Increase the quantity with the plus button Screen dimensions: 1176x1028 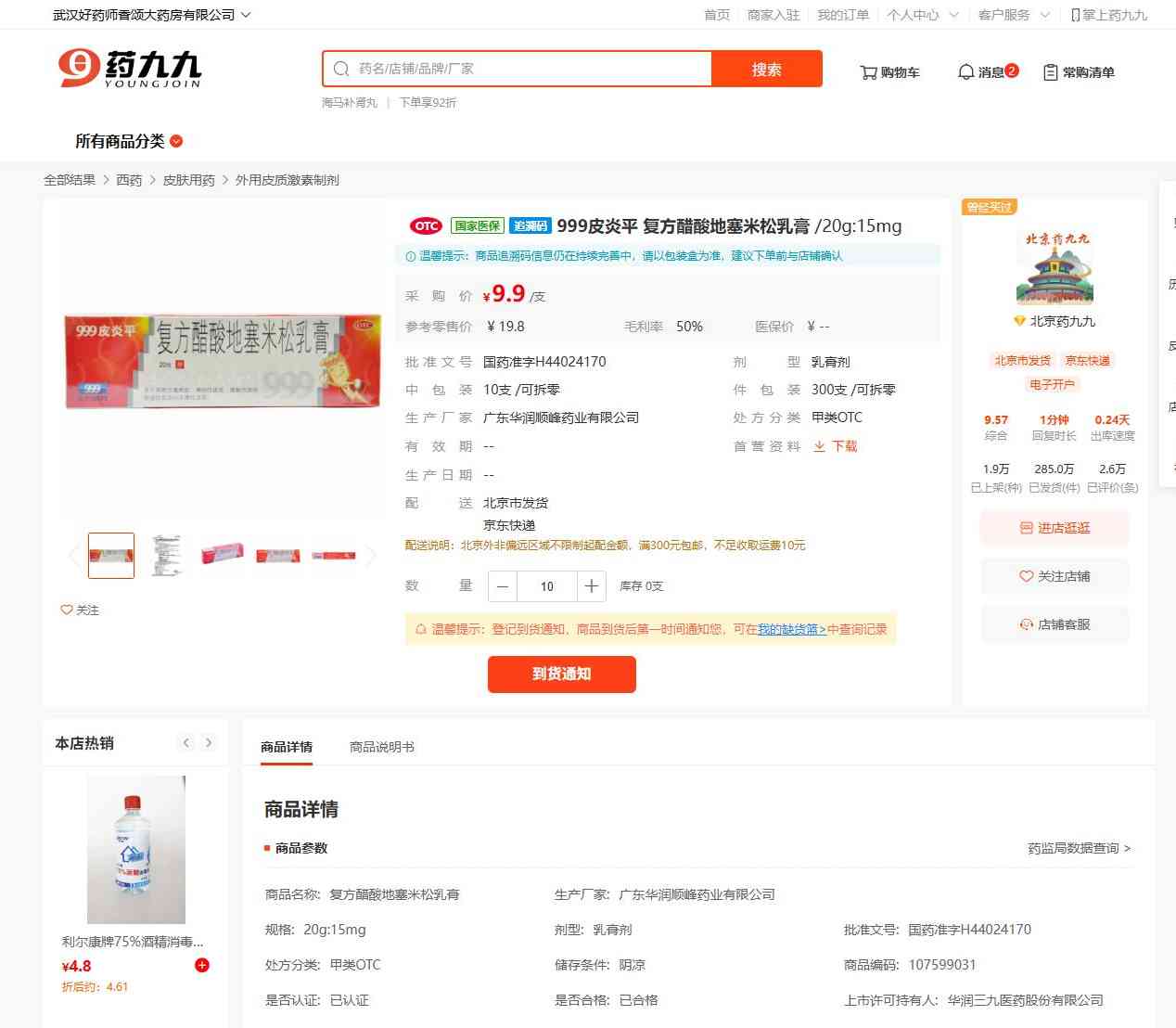(591, 586)
